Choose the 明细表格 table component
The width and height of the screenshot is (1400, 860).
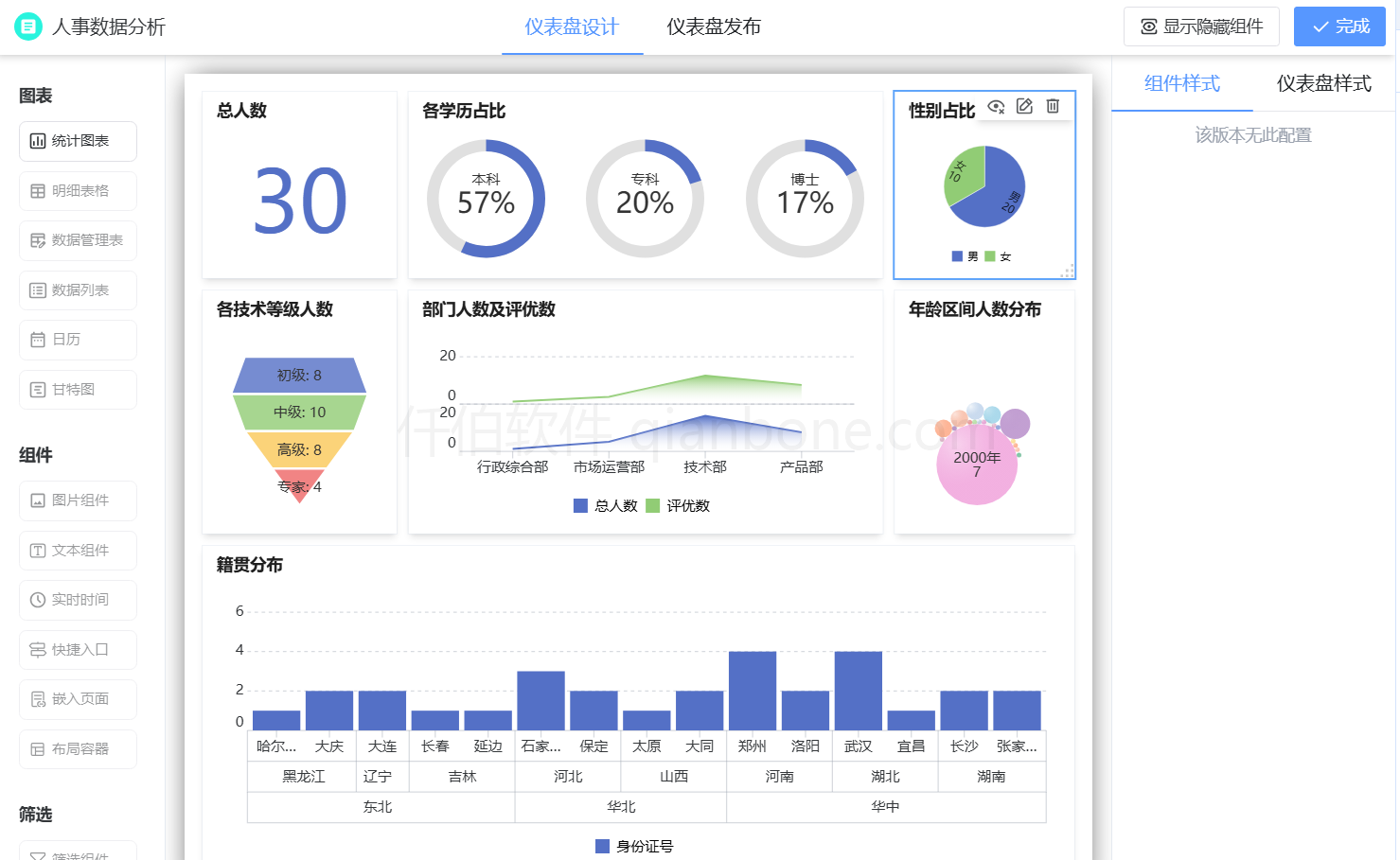point(79,191)
